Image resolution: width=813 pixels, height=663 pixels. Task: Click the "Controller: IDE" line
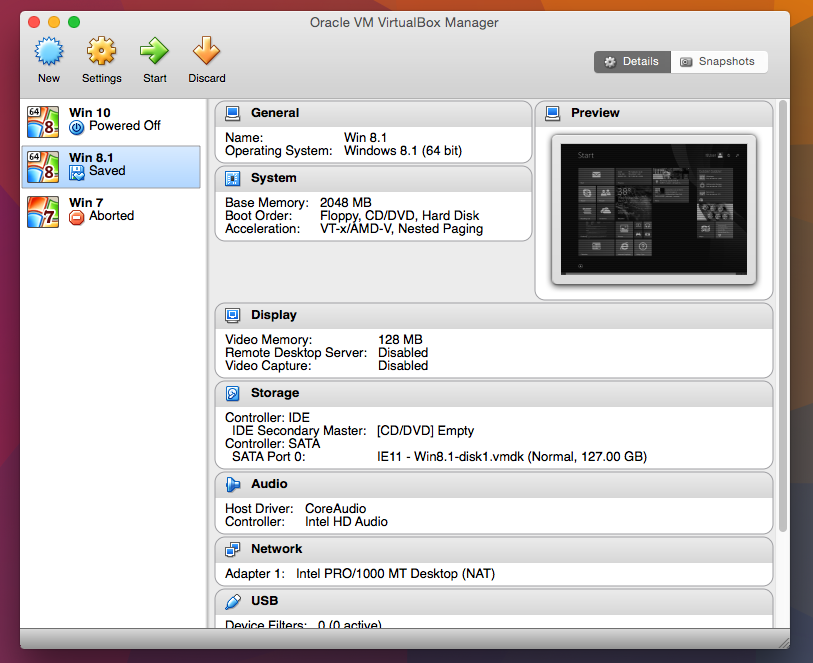268,418
